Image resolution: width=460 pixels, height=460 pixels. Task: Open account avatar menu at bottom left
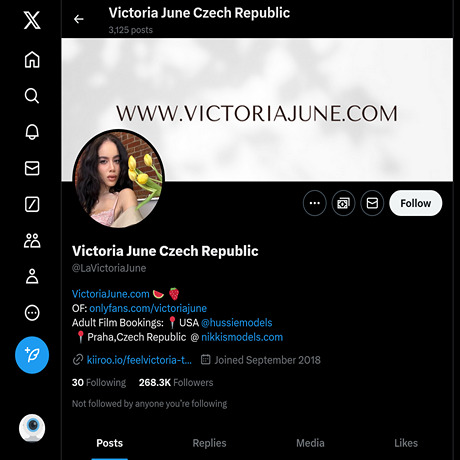point(32,428)
